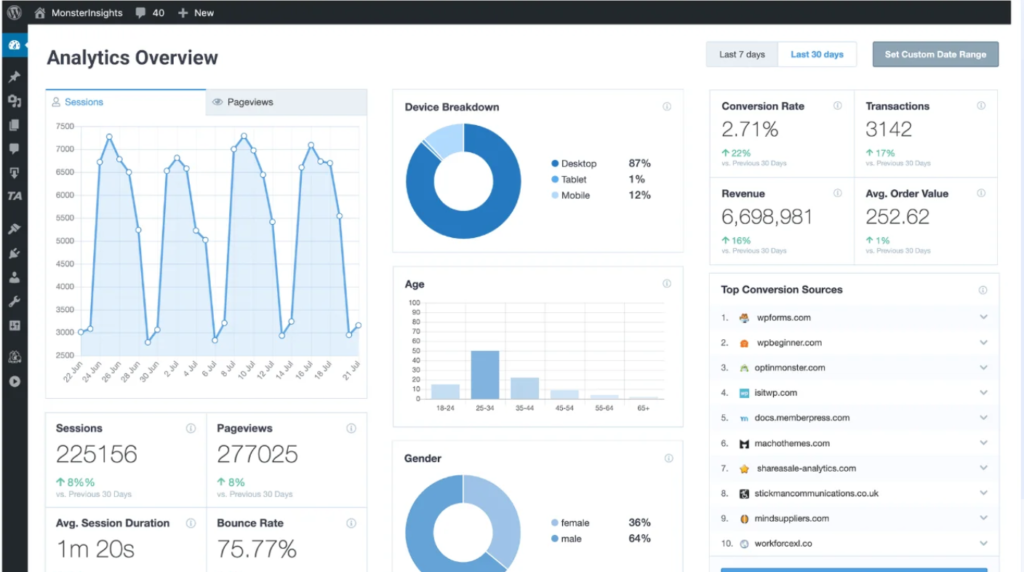Expand the wpbeginner.com source row
Image resolution: width=1024 pixels, height=572 pixels.
pyautogui.click(x=984, y=342)
